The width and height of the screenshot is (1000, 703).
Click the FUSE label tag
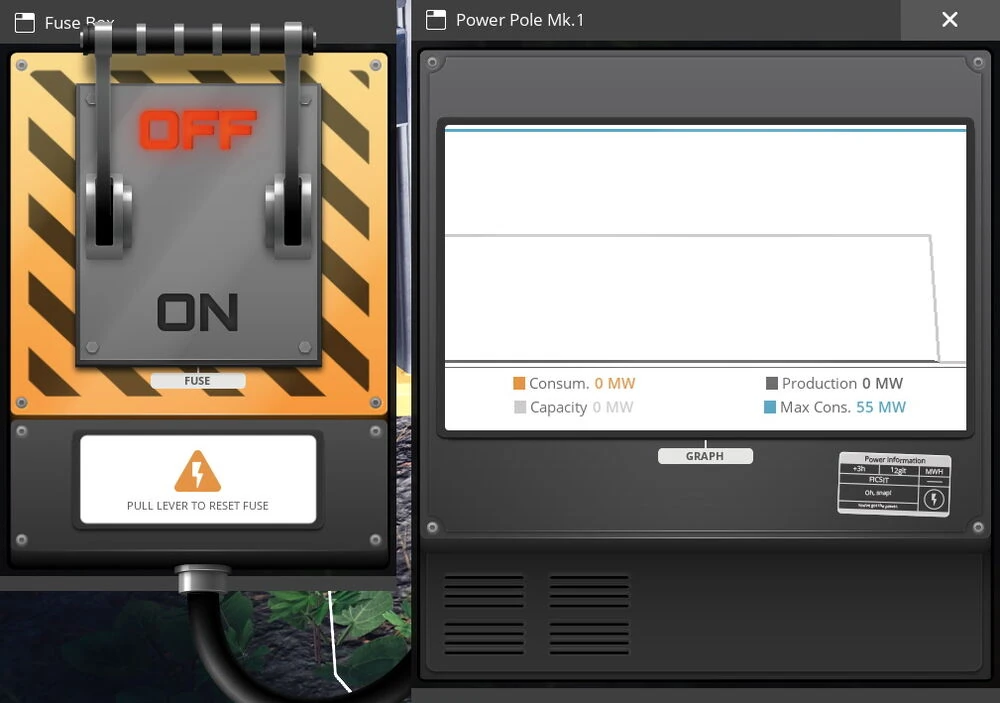(198, 381)
